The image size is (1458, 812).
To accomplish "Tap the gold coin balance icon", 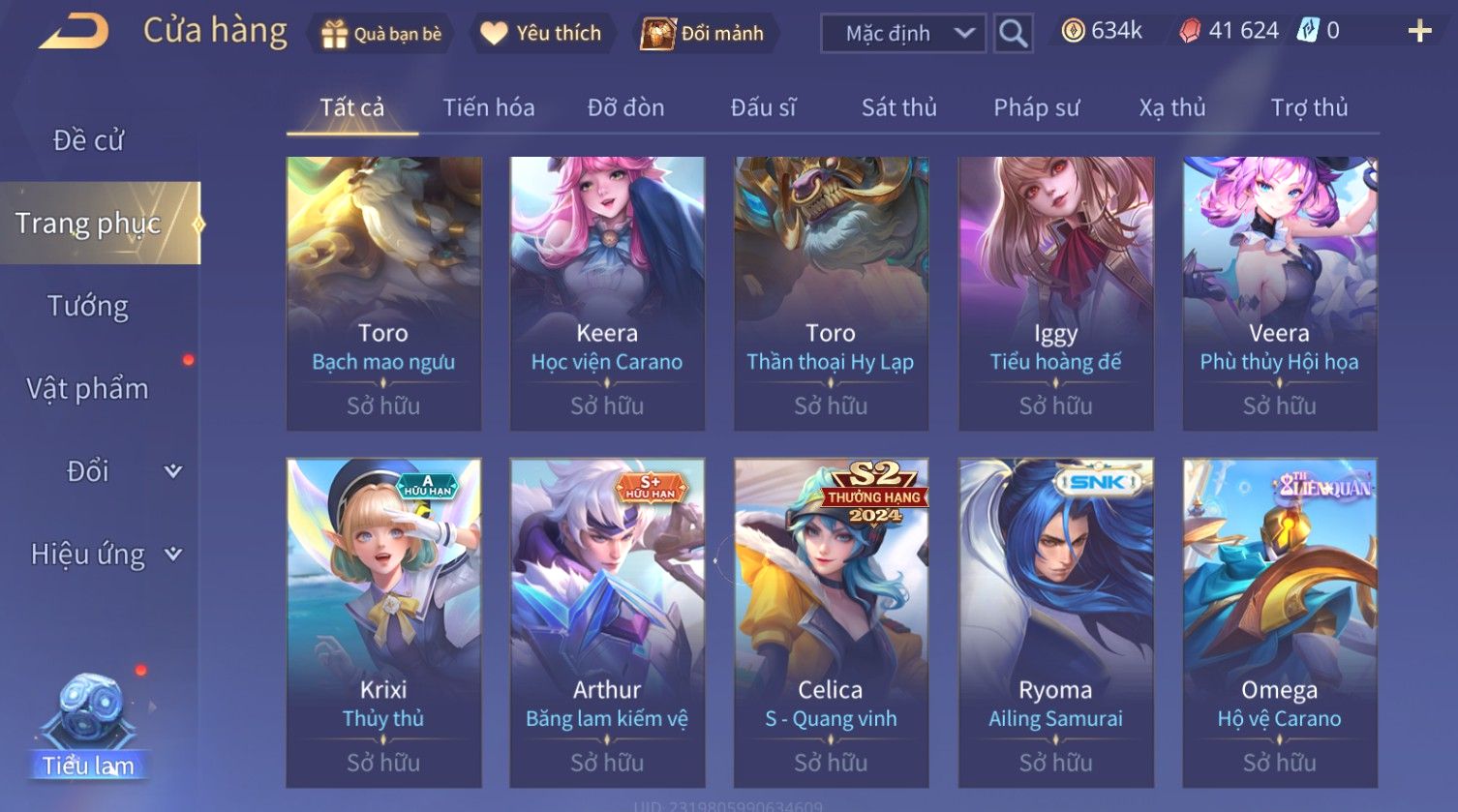I will 1073,31.
